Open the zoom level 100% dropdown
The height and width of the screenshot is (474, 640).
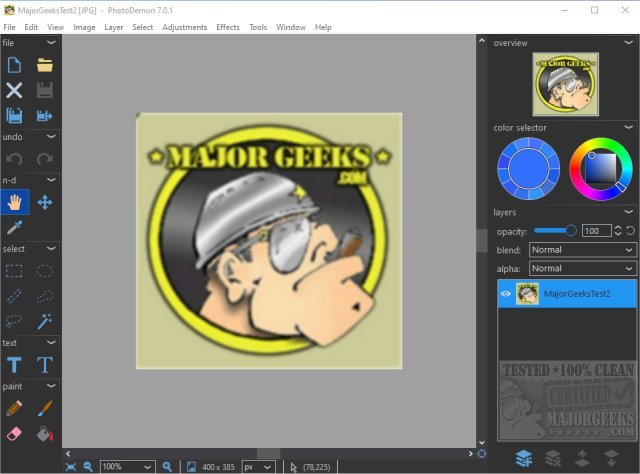pyautogui.click(x=126, y=466)
